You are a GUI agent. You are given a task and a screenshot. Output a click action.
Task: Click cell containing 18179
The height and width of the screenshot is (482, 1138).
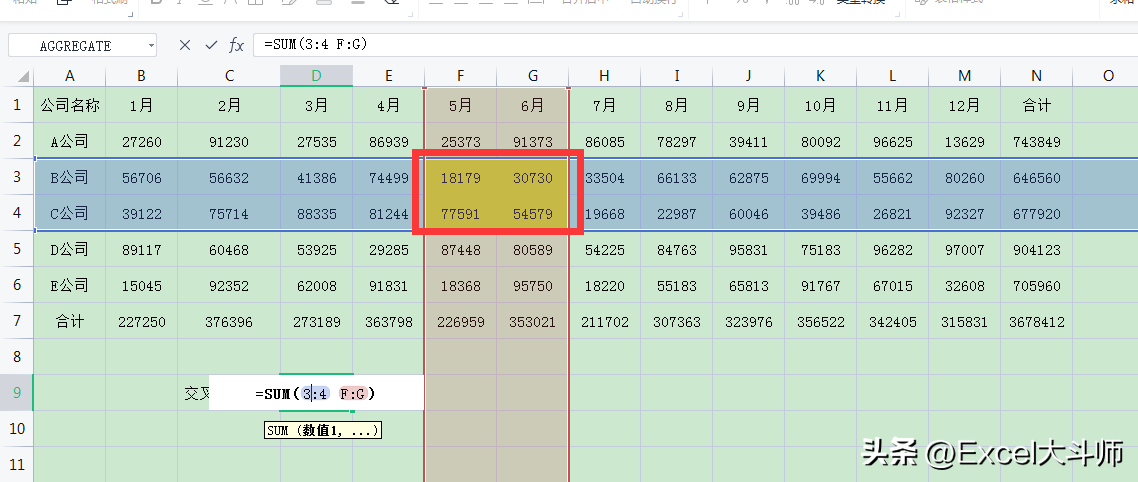click(461, 178)
